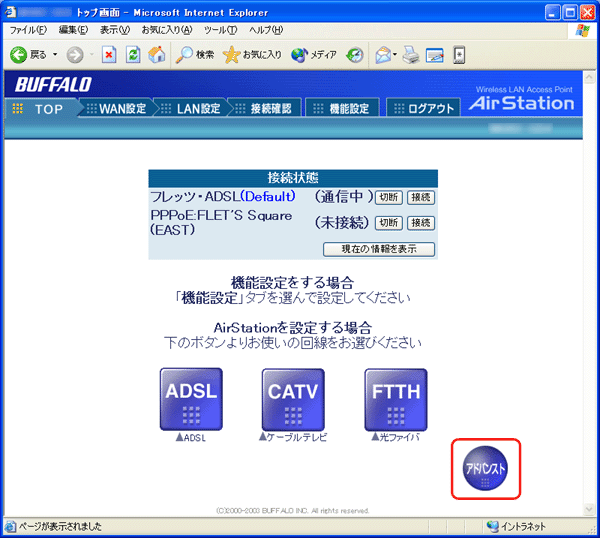
Task: Click 切断 for PPPoE FLET'S Square
Action: [389, 223]
